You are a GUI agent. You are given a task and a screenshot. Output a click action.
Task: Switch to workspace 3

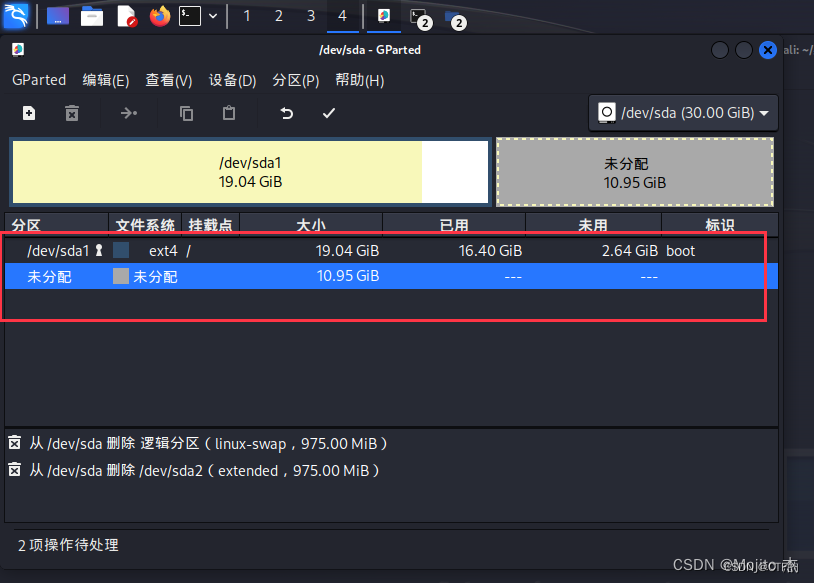point(311,16)
